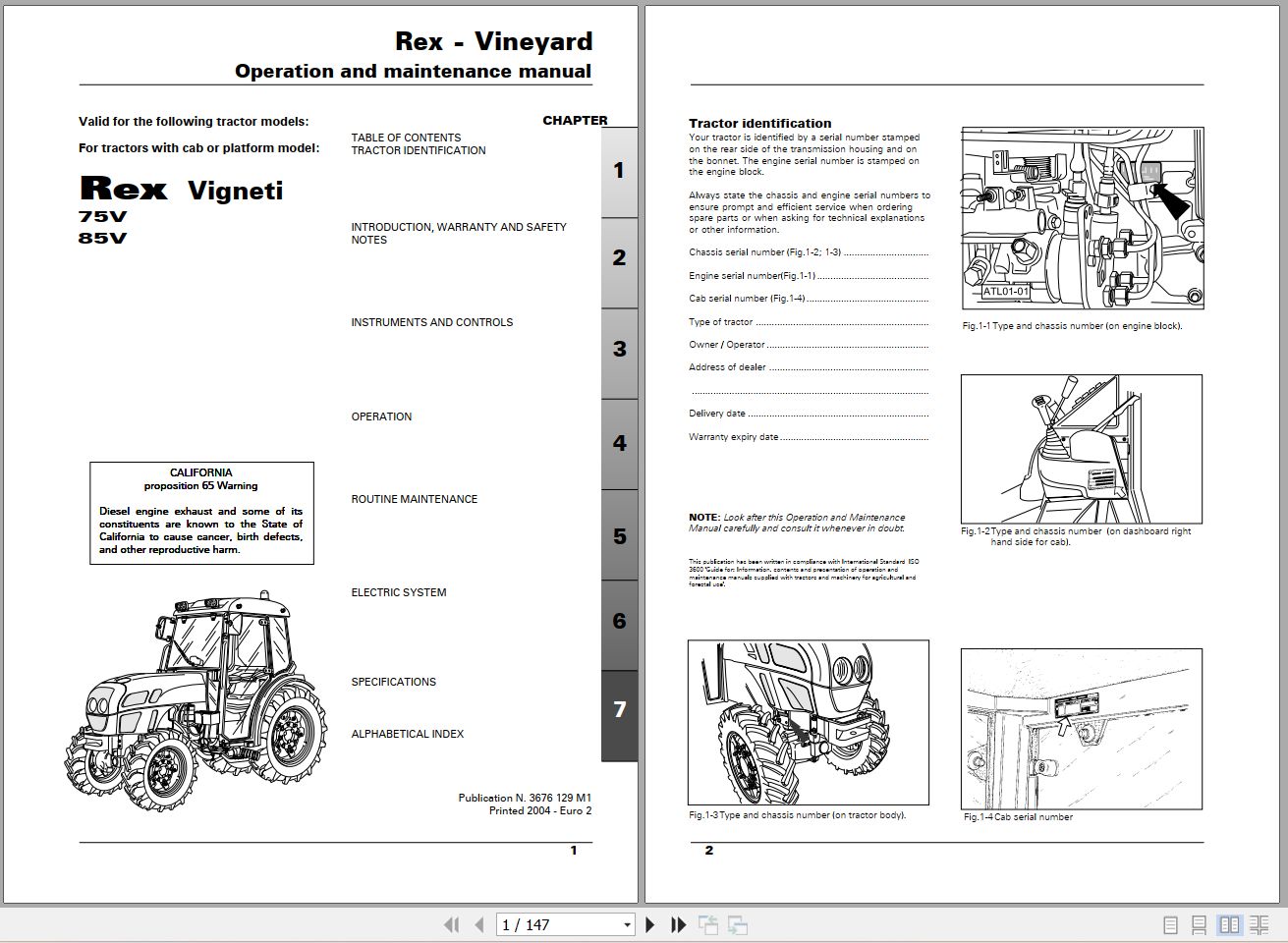Select facing two-page layout
This screenshot has height=943, width=1288.
tap(1229, 924)
